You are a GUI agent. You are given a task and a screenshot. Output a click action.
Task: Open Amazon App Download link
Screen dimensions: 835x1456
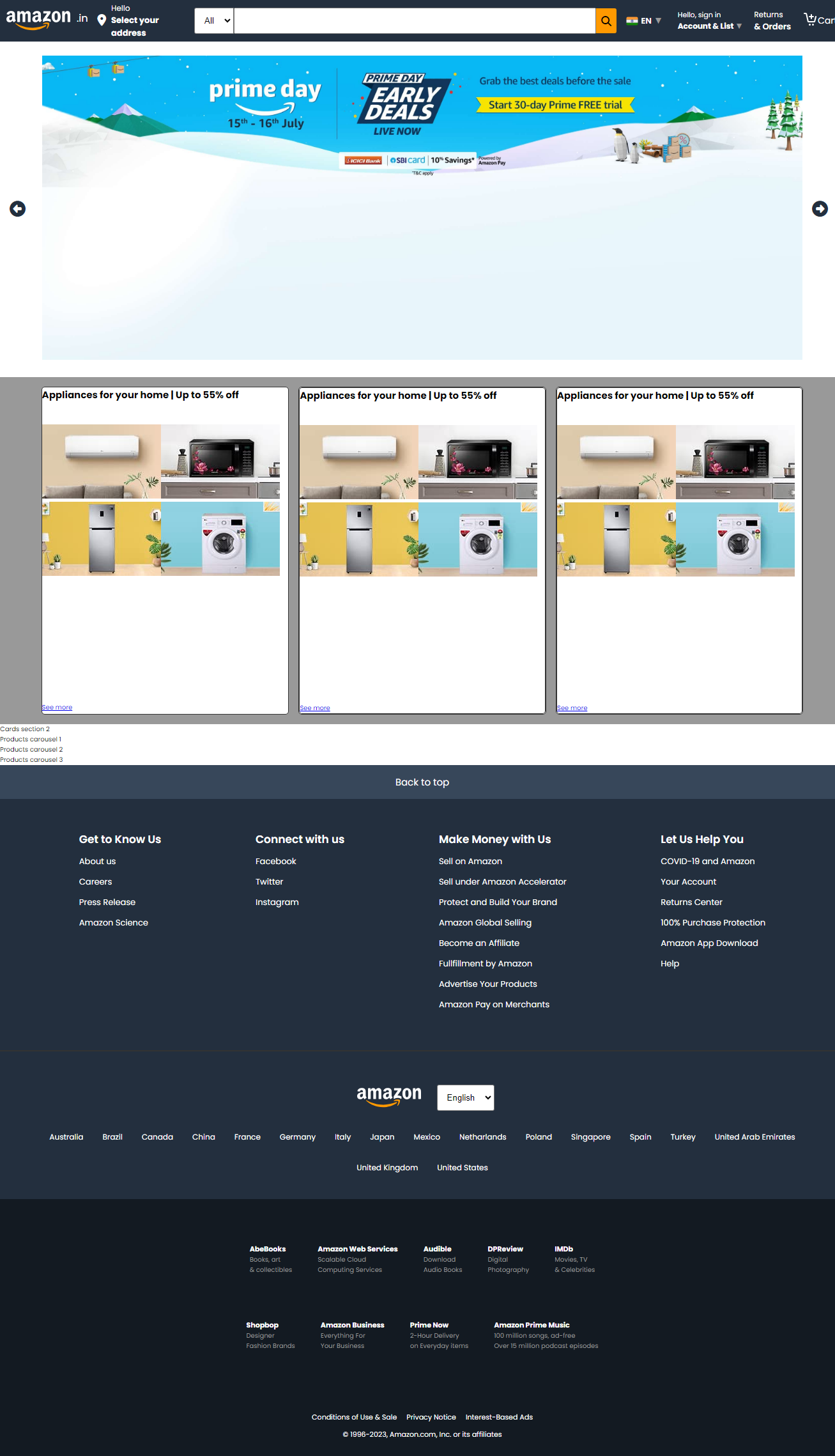click(x=710, y=943)
